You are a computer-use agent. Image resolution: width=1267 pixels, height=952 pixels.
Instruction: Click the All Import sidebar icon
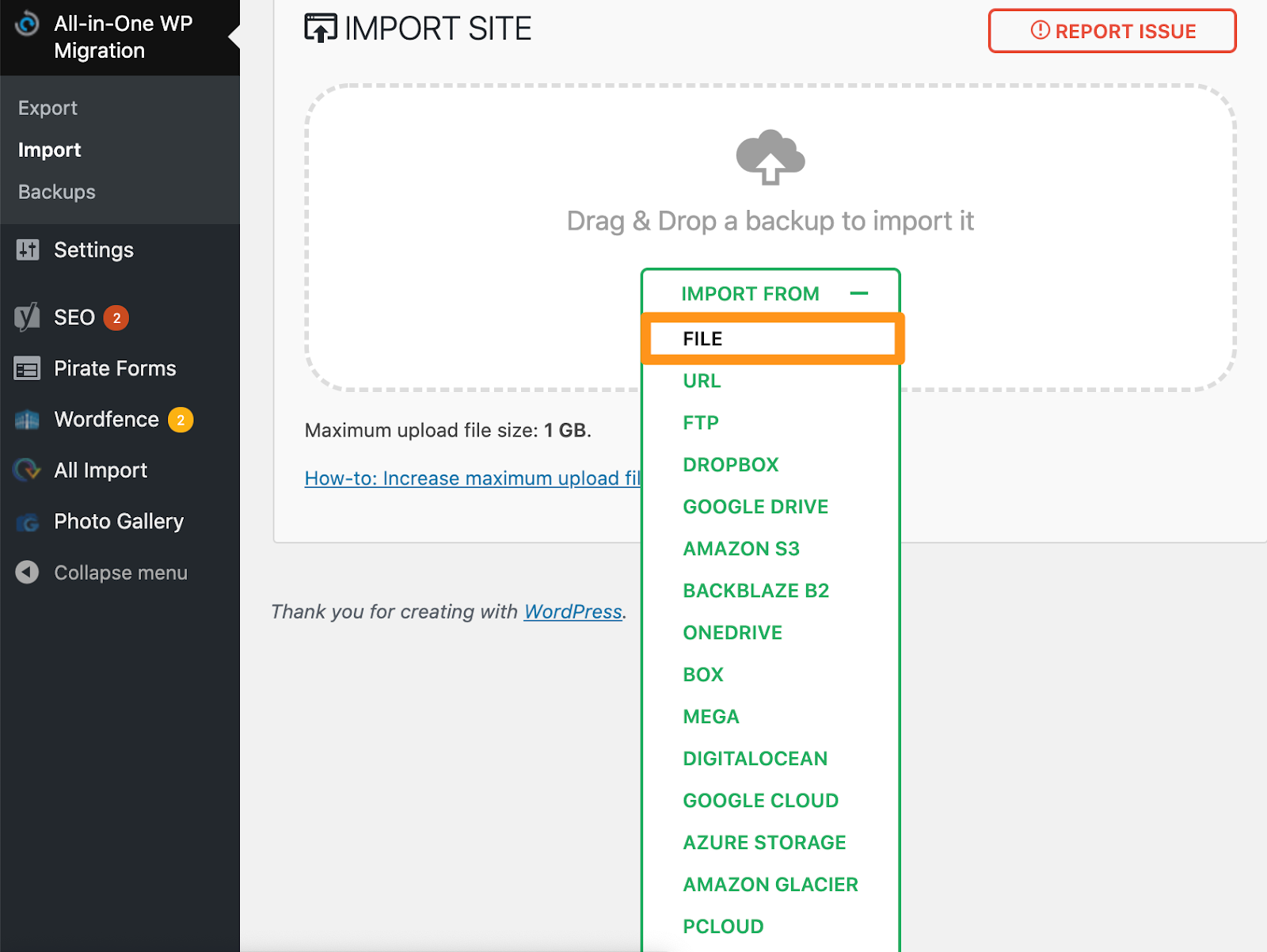[26, 470]
